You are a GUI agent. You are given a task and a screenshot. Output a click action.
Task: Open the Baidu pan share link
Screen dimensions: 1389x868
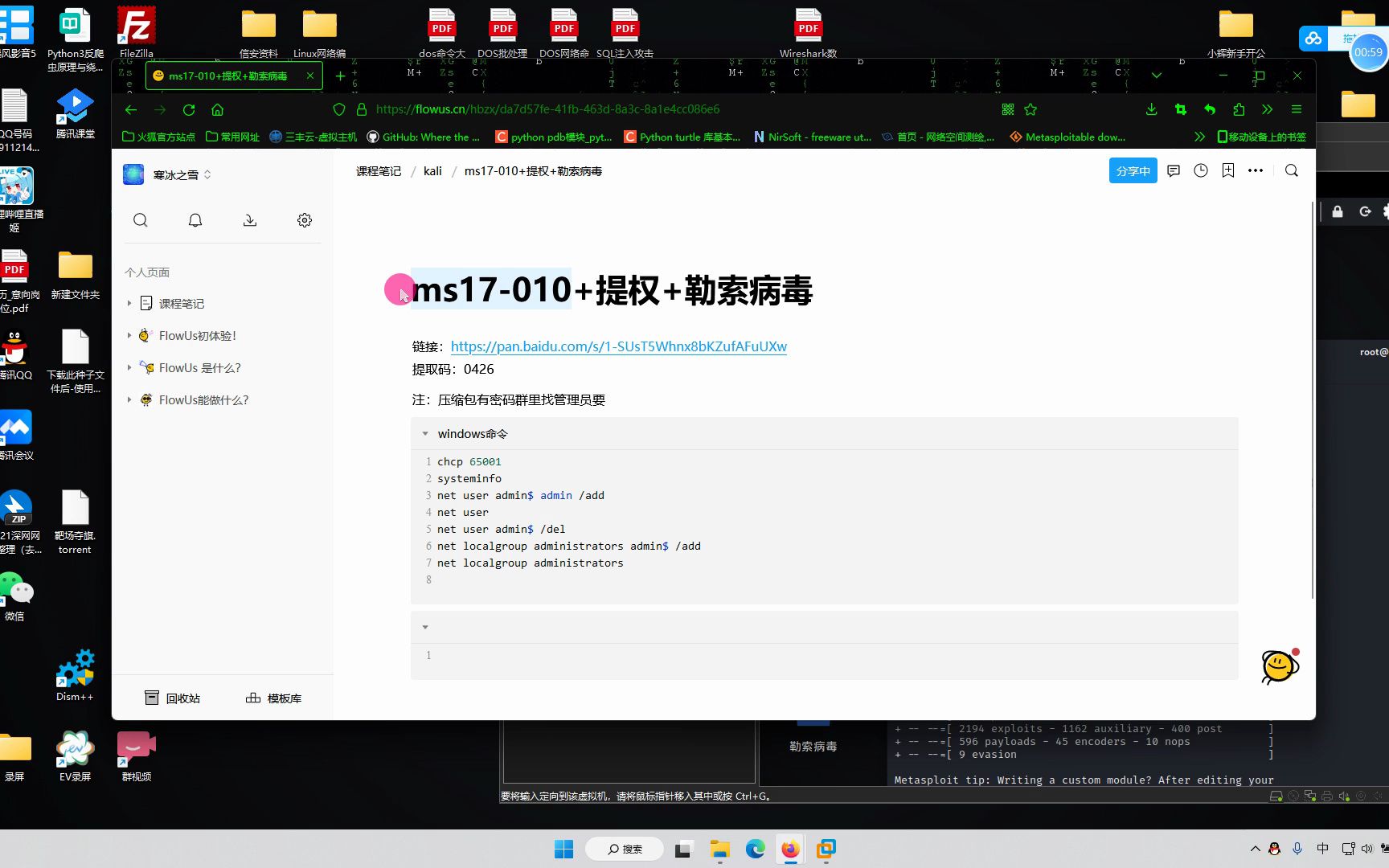tap(619, 346)
